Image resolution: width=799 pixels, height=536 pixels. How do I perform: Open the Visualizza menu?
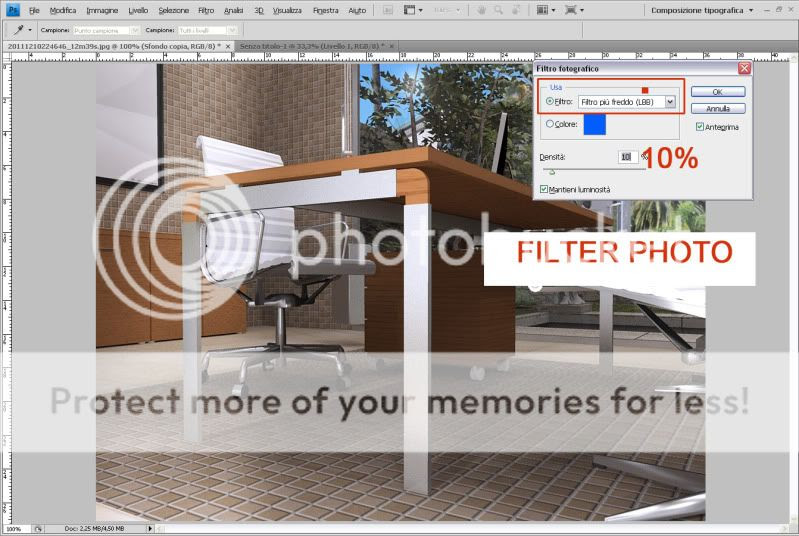click(287, 10)
